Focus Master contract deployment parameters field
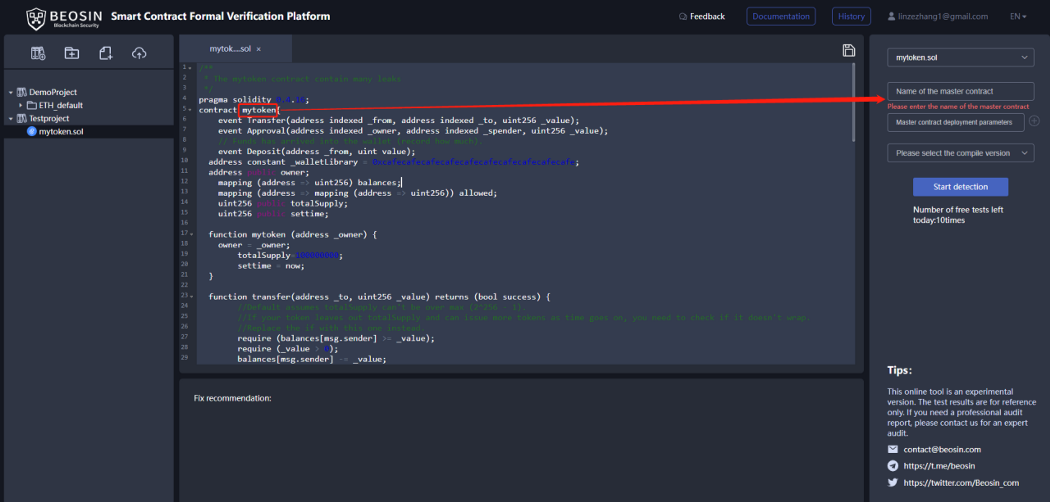Viewport: 1050px width, 502px height. 956,122
